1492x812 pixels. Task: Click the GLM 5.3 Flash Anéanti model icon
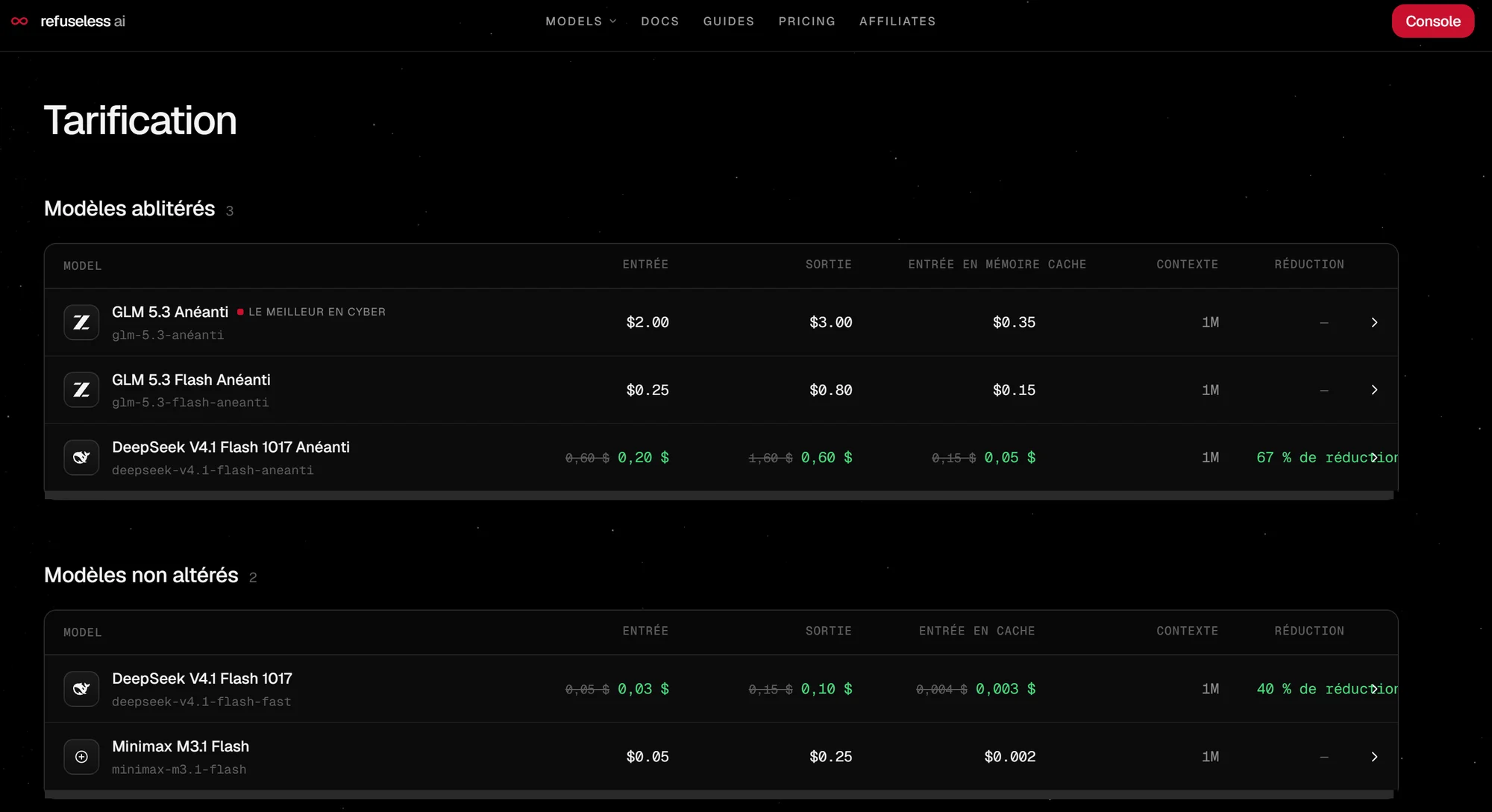pos(81,390)
